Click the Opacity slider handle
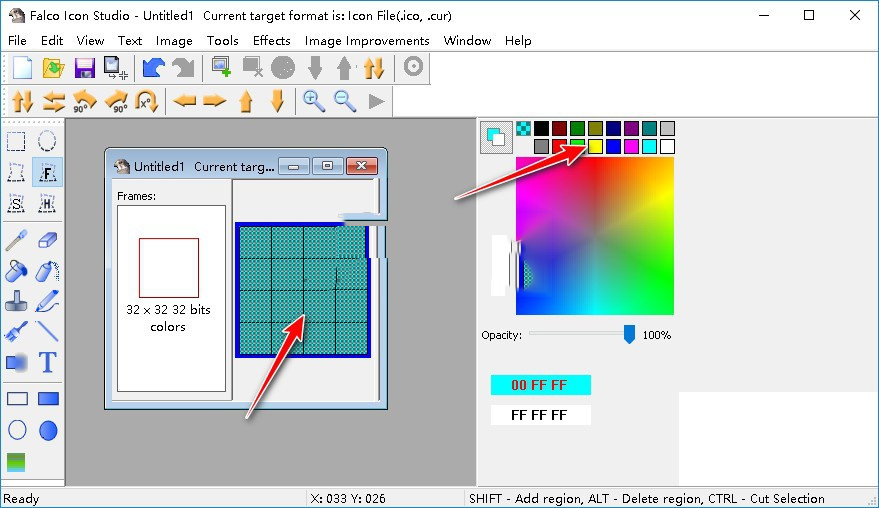This screenshot has width=879, height=508. pos(629,334)
